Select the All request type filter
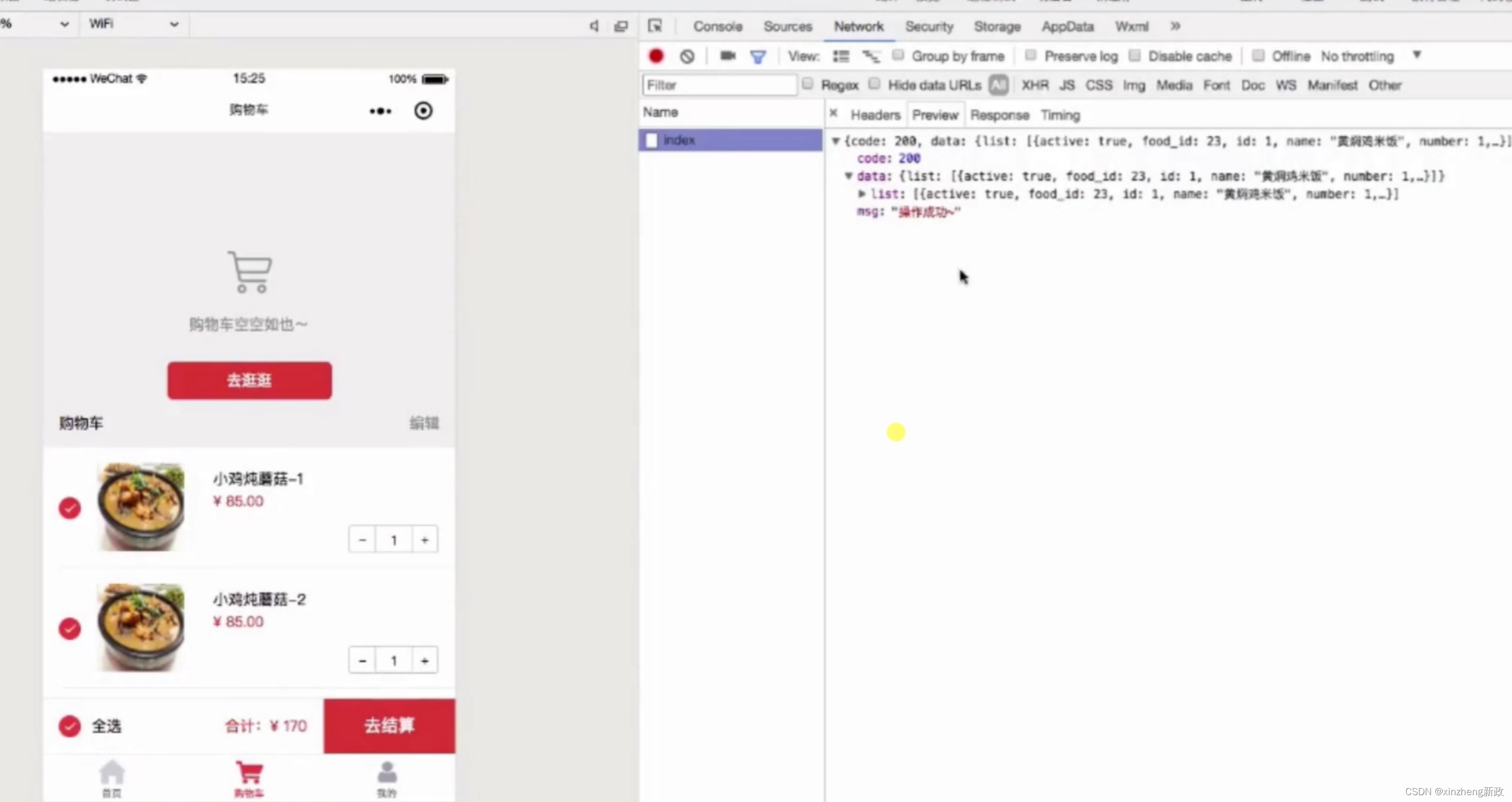Viewport: 1512px width, 802px height. coord(998,85)
